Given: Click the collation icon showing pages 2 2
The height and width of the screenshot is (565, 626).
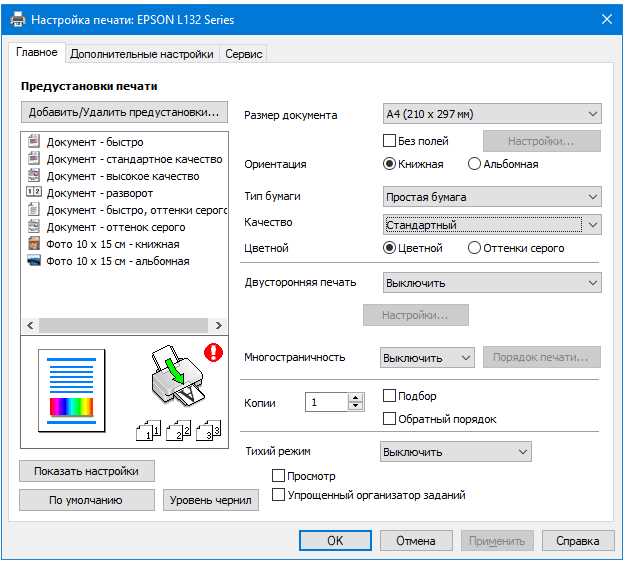Looking at the screenshot, I should pos(178,431).
